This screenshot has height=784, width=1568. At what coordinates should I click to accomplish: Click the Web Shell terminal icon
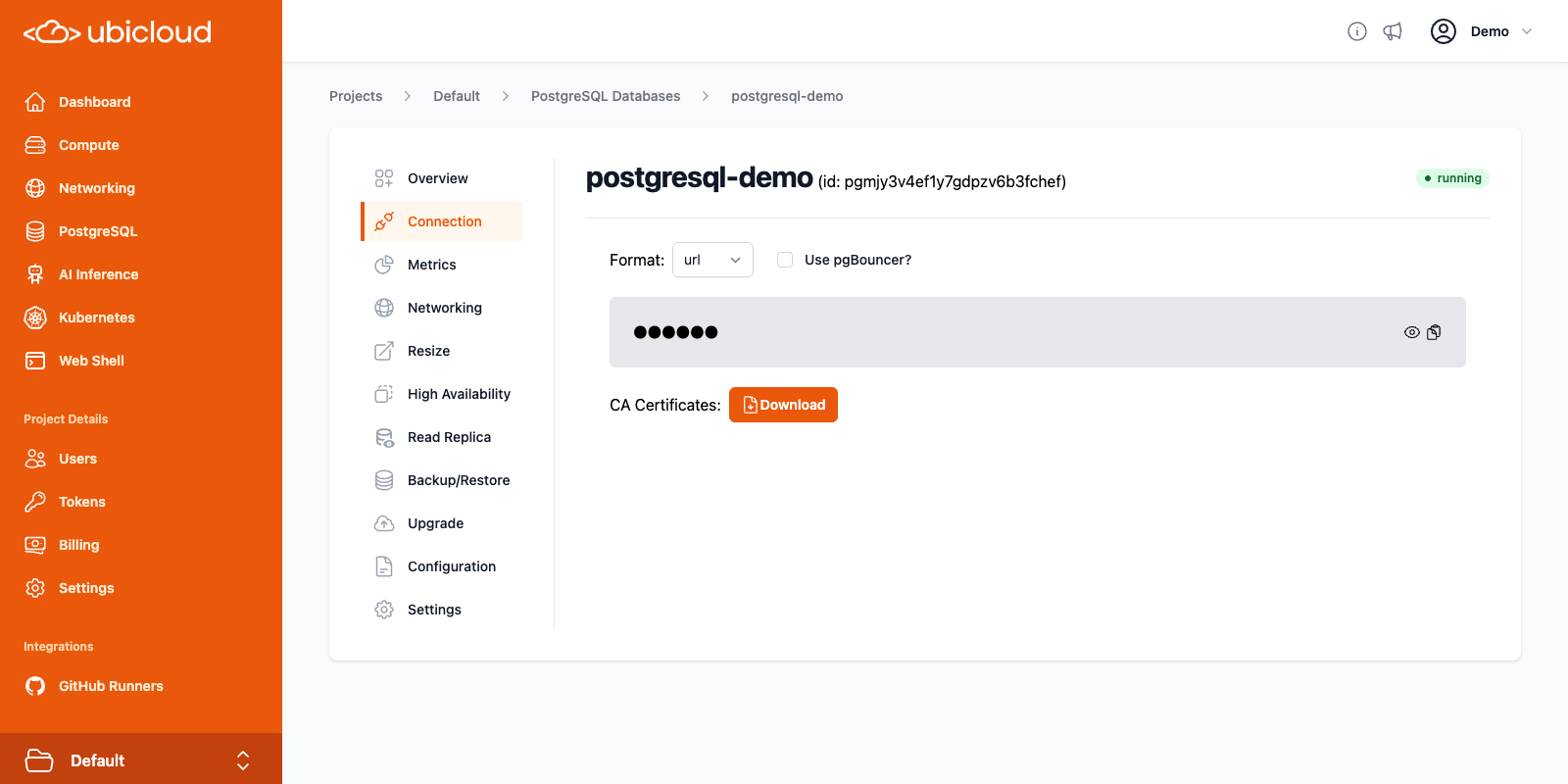[x=35, y=361]
